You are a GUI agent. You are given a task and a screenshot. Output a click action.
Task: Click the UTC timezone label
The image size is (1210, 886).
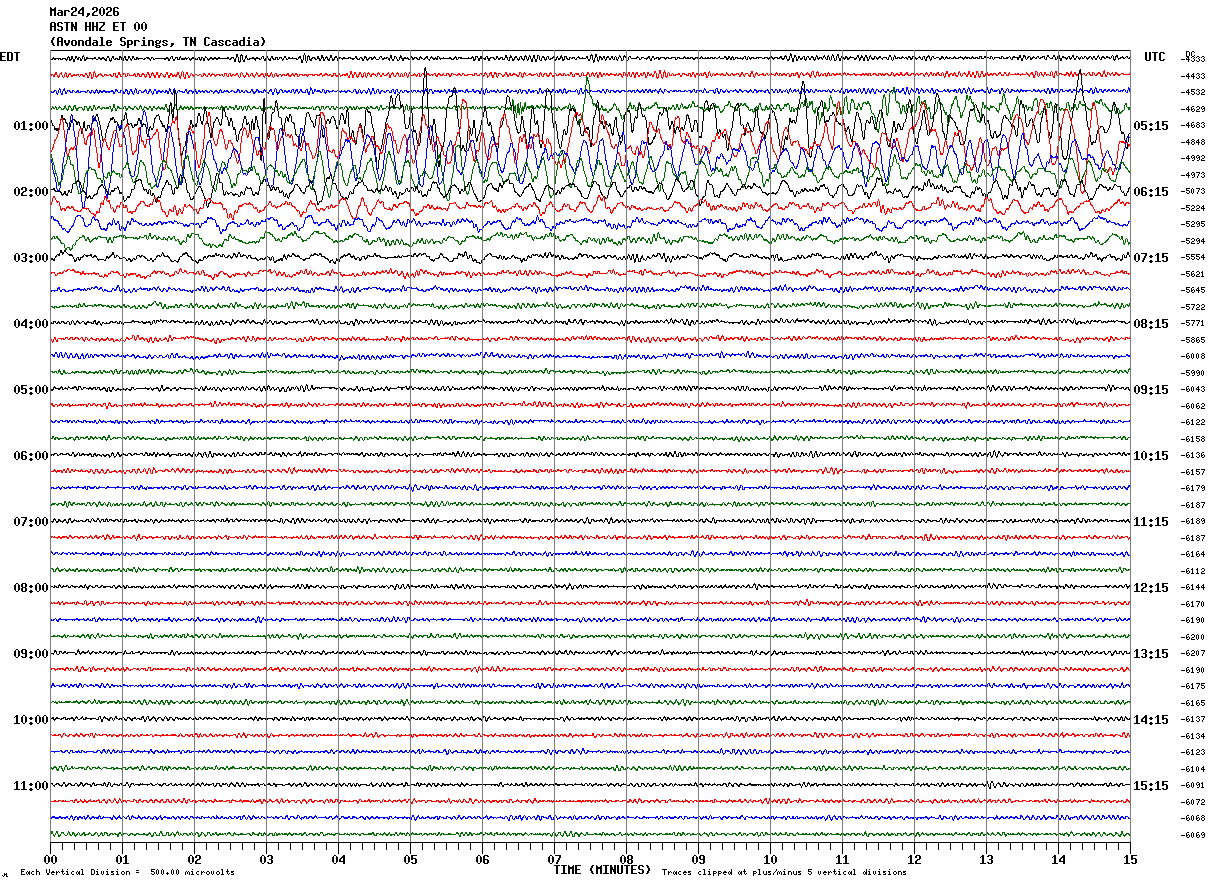coord(1155,57)
